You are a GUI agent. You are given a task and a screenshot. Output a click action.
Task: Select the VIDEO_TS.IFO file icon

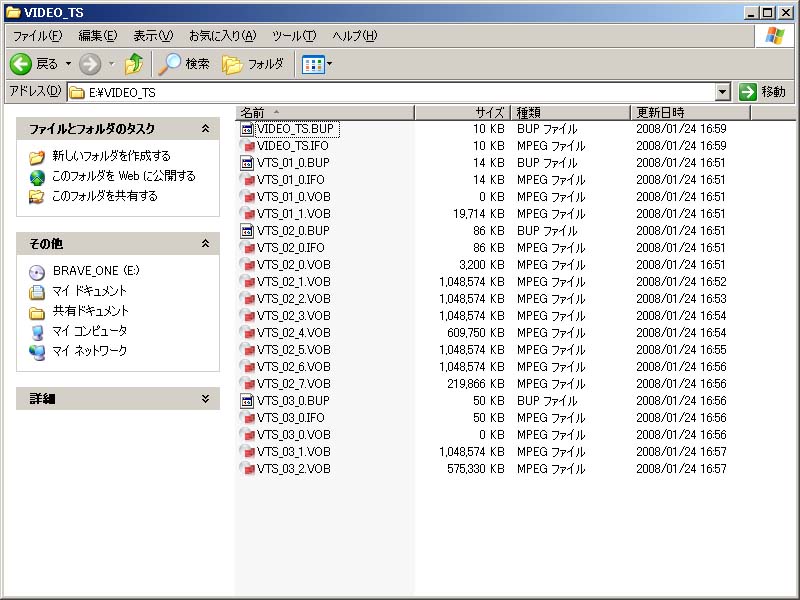click(x=247, y=146)
